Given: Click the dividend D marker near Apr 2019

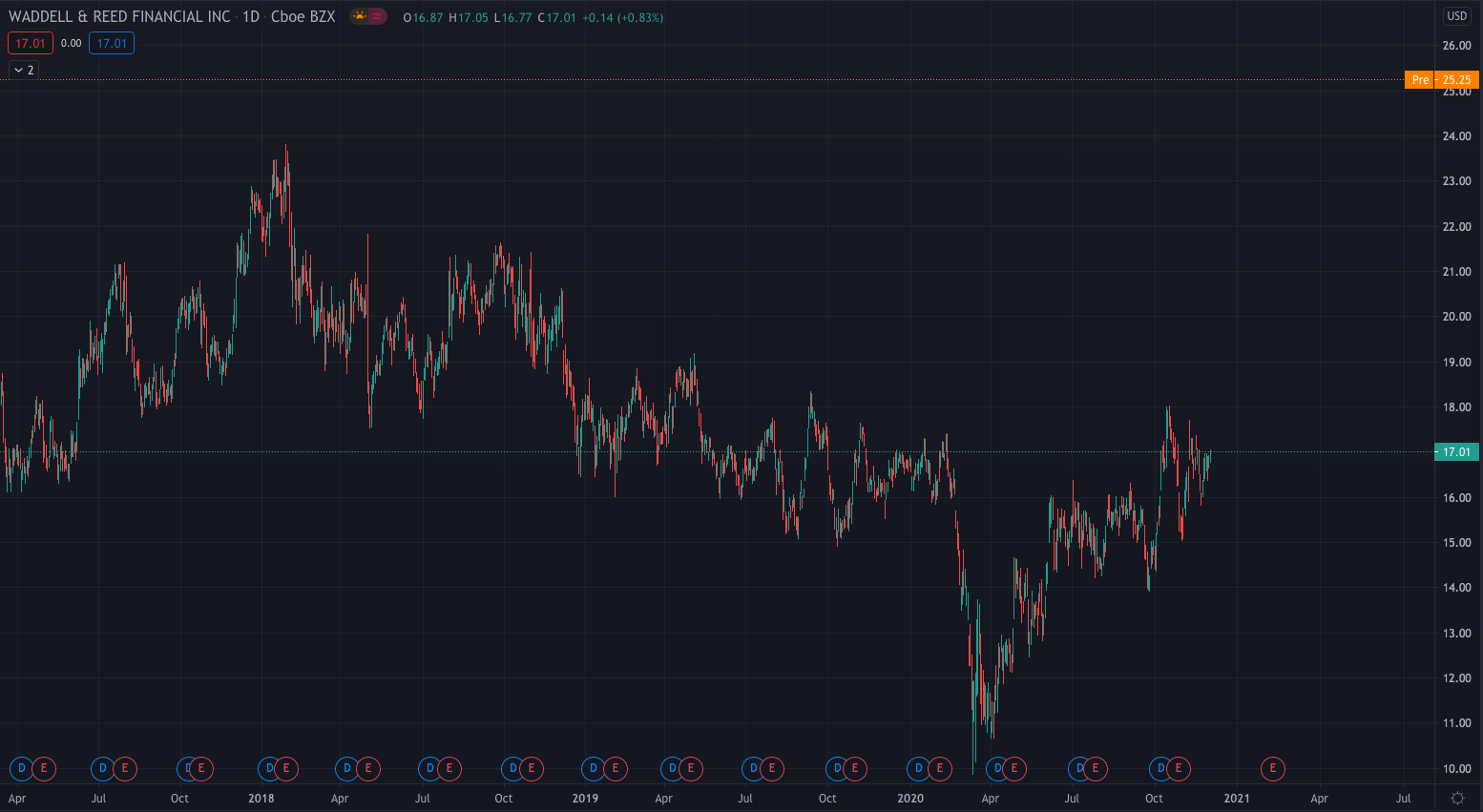Looking at the screenshot, I should pos(673,768).
